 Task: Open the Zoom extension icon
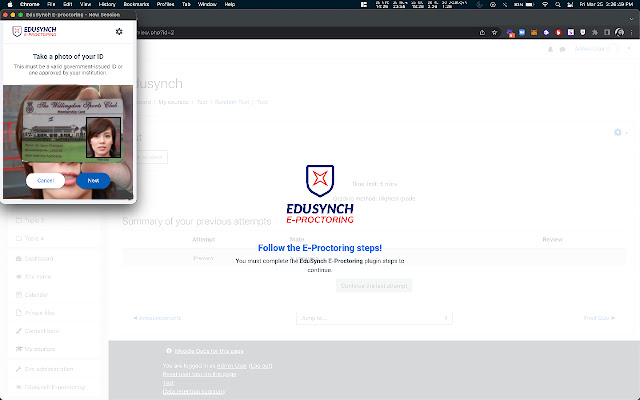[x=522, y=32]
